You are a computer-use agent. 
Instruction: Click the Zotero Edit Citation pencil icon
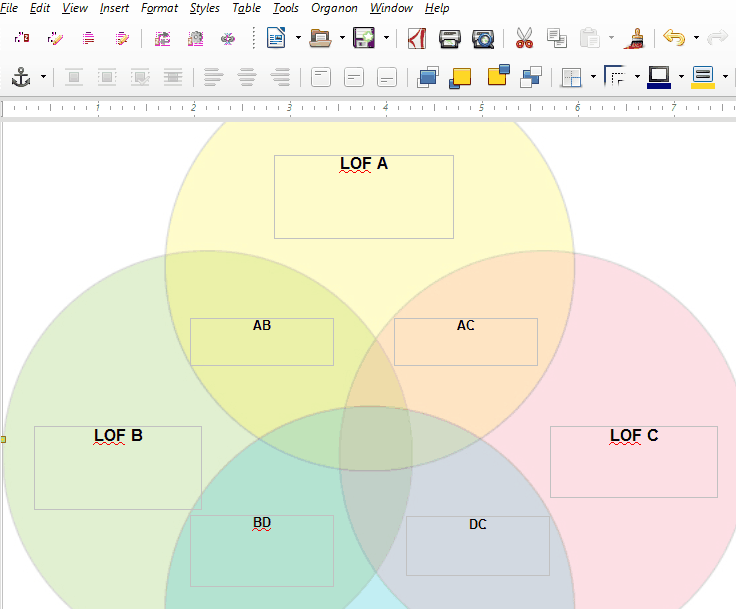click(55, 38)
